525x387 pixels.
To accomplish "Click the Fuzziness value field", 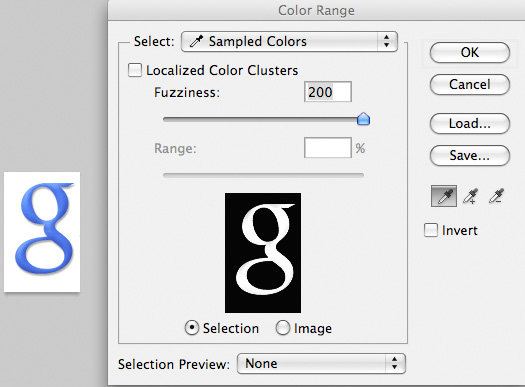I will click(328, 92).
